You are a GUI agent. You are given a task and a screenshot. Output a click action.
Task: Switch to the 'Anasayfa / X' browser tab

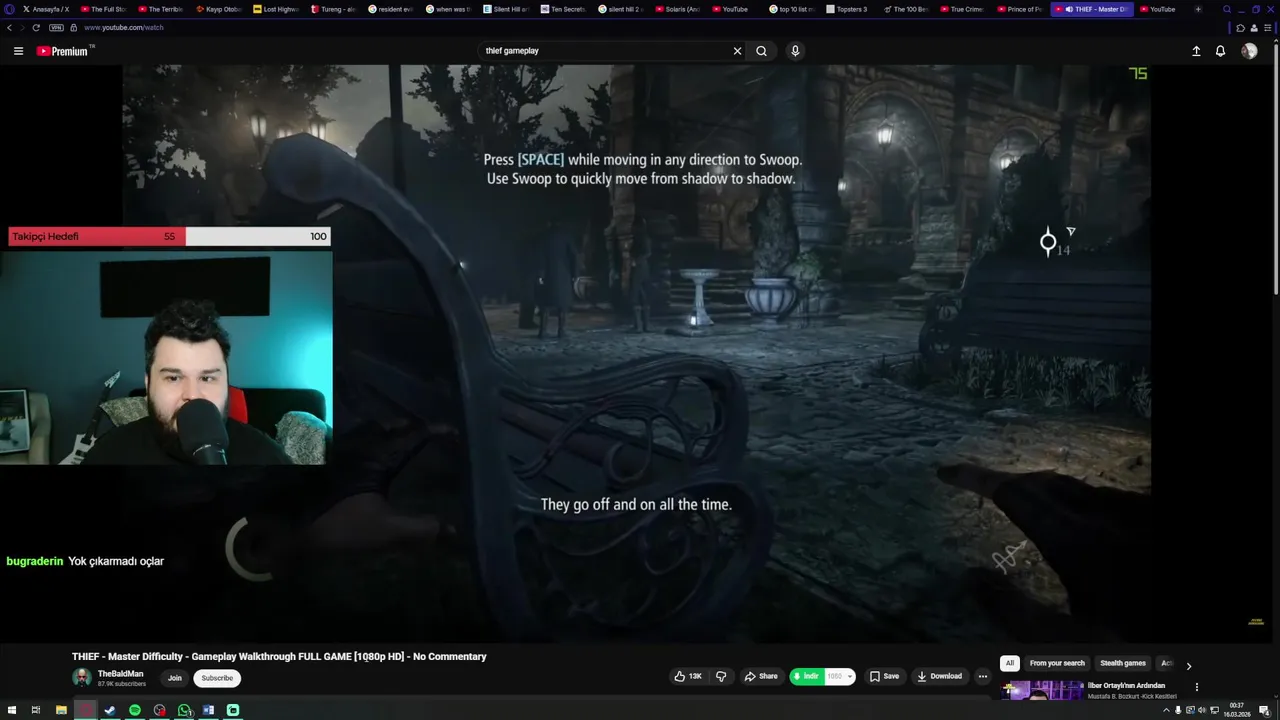coord(45,9)
